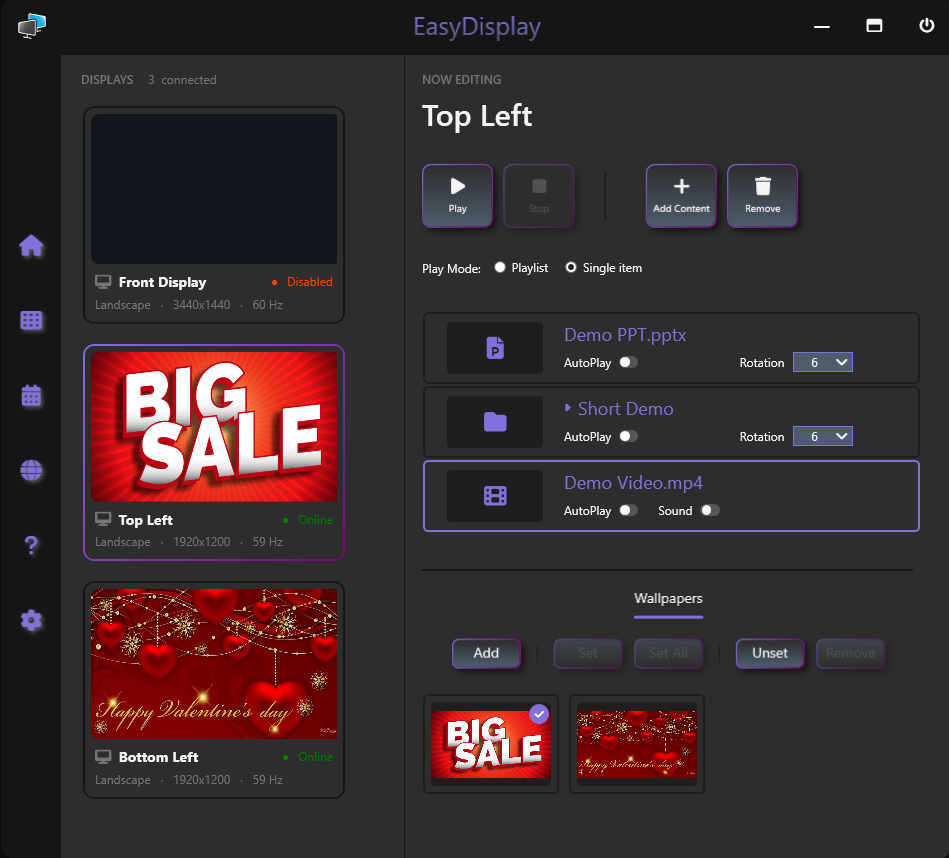Screen dimensions: 949x858
Task: Select Playlist play mode
Action: pyautogui.click(x=521, y=267)
